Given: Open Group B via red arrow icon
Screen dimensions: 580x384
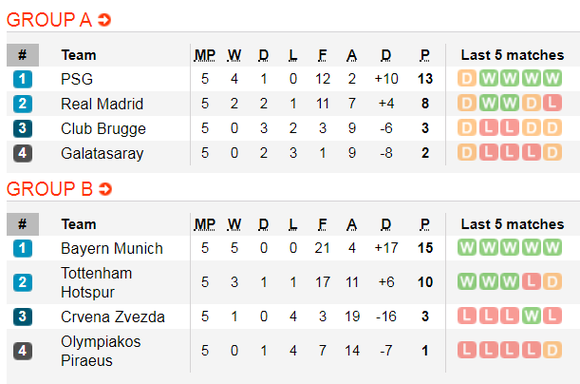Looking at the screenshot, I should click(105, 189).
